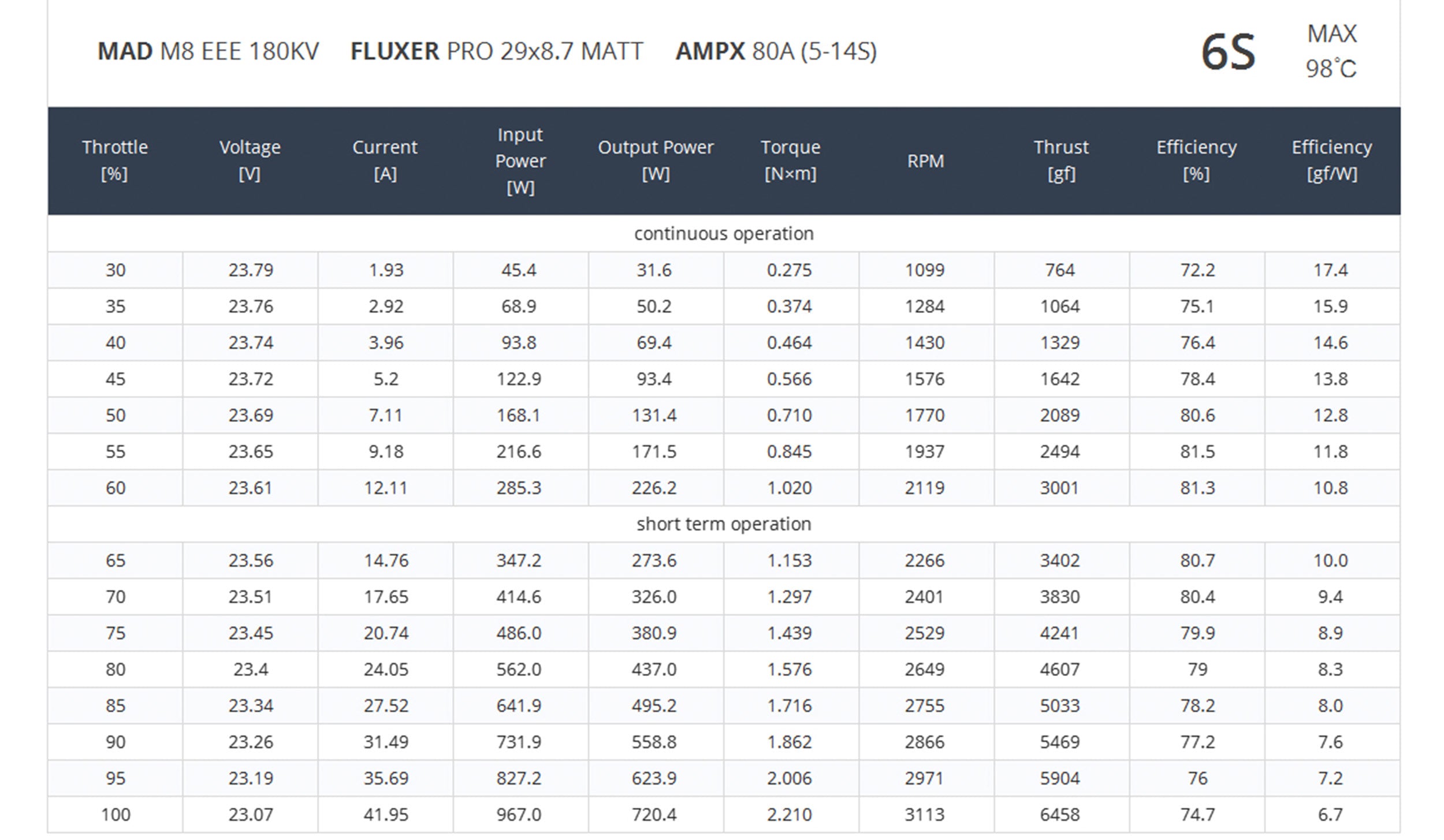Viewport: 1444px width, 840px height.
Task: Select the RPM column header
Action: (x=925, y=161)
